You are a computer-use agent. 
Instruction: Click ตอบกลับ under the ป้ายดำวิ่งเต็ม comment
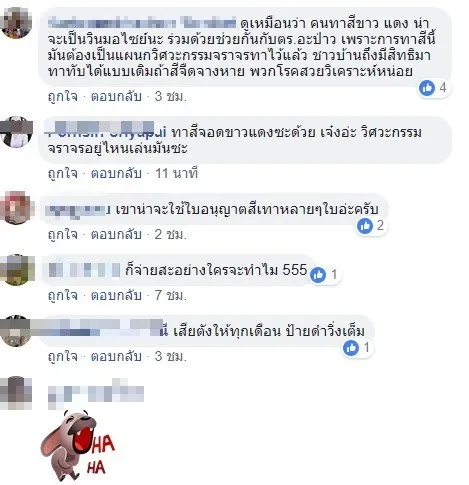pyautogui.click(x=116, y=356)
